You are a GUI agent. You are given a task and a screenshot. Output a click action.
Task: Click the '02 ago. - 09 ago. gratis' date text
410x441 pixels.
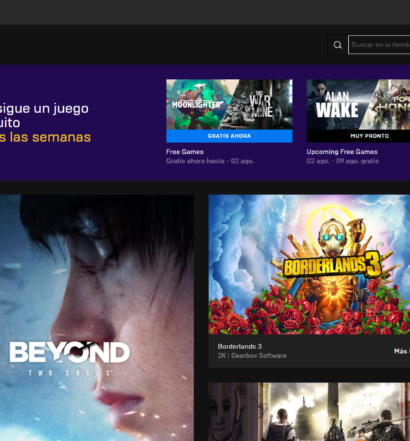343,161
